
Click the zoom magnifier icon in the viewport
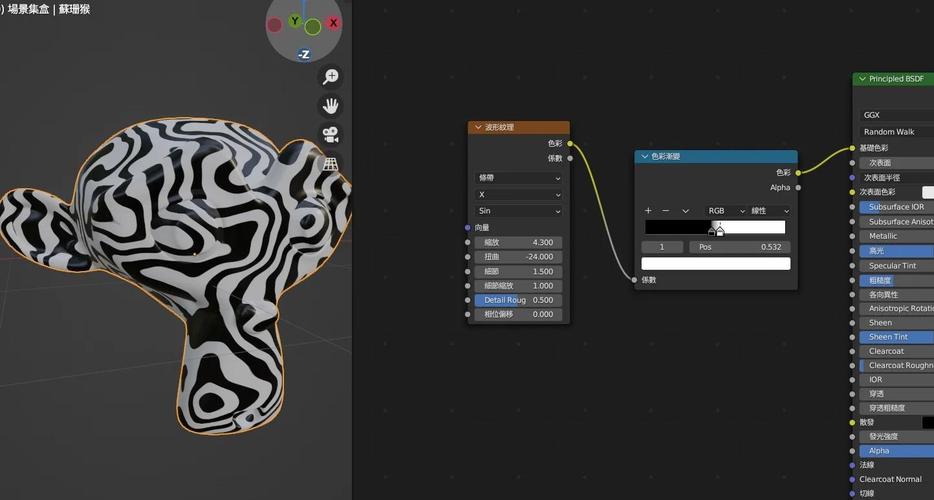(x=330, y=76)
